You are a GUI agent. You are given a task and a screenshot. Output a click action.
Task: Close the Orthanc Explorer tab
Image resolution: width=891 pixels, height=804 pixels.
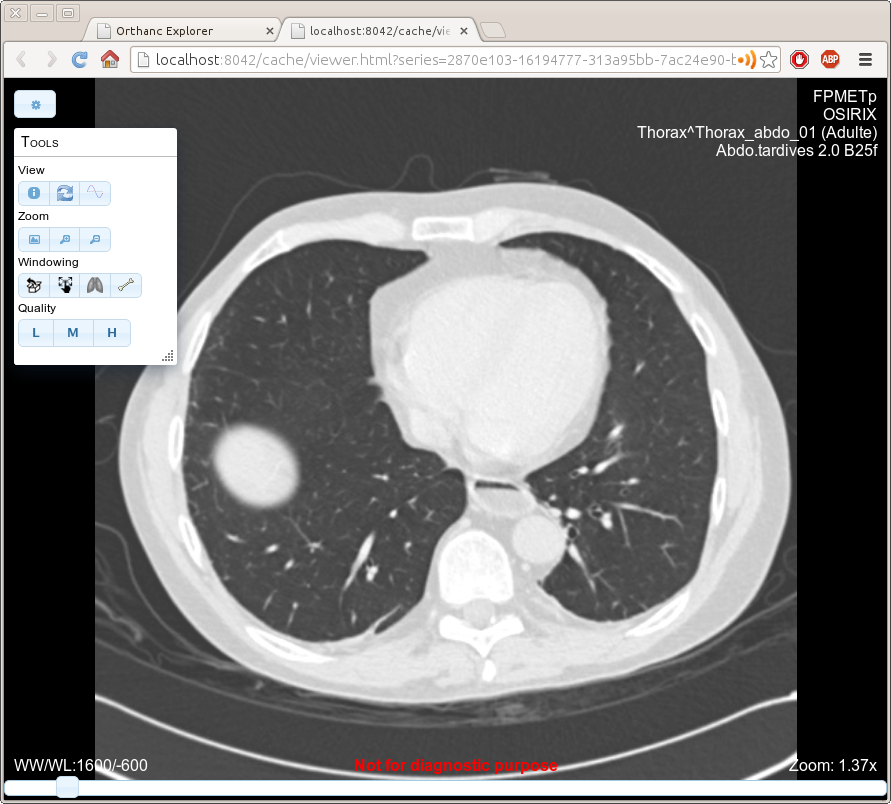click(270, 31)
